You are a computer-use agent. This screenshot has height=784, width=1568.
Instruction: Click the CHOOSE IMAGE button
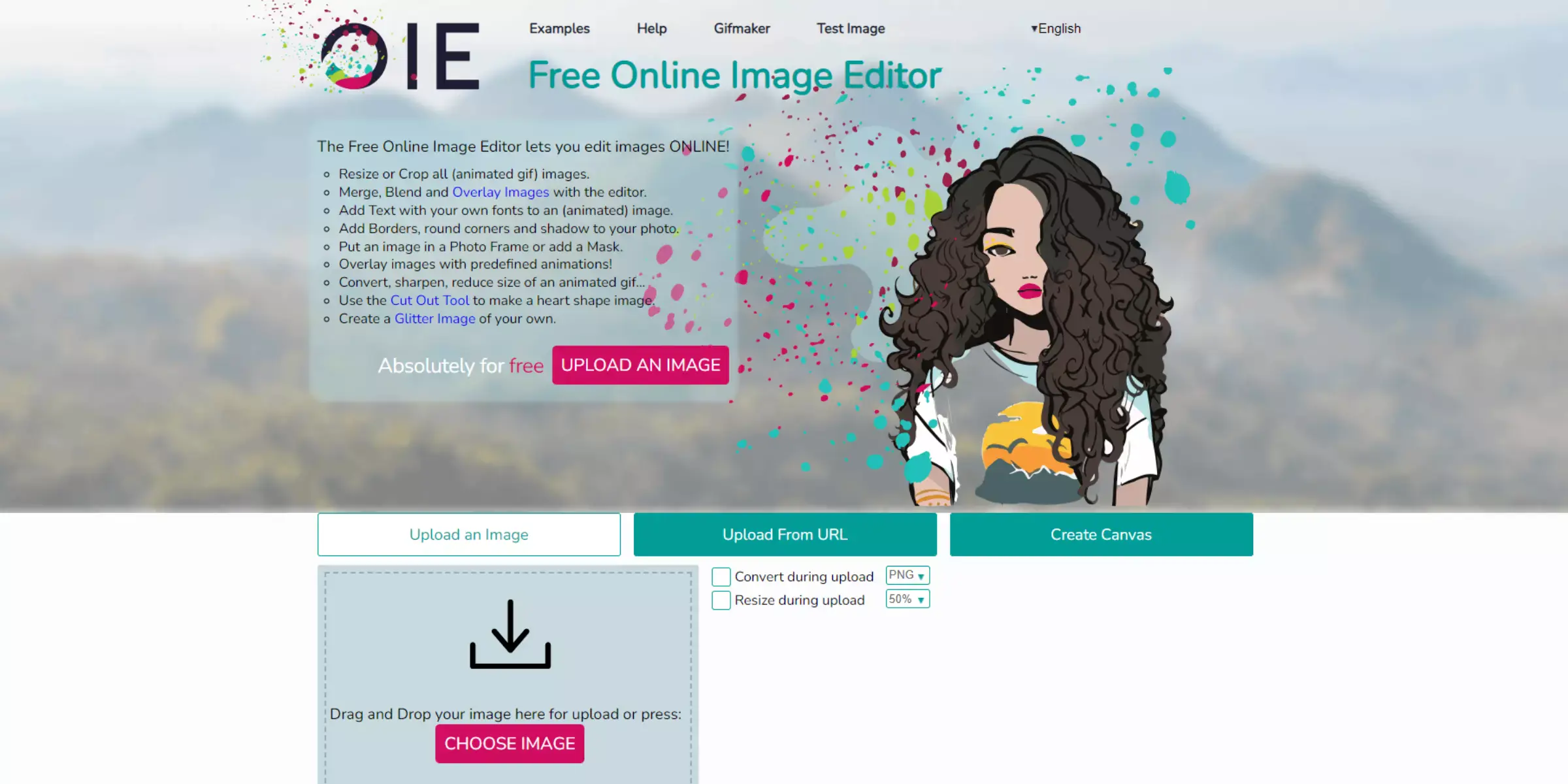pos(510,743)
